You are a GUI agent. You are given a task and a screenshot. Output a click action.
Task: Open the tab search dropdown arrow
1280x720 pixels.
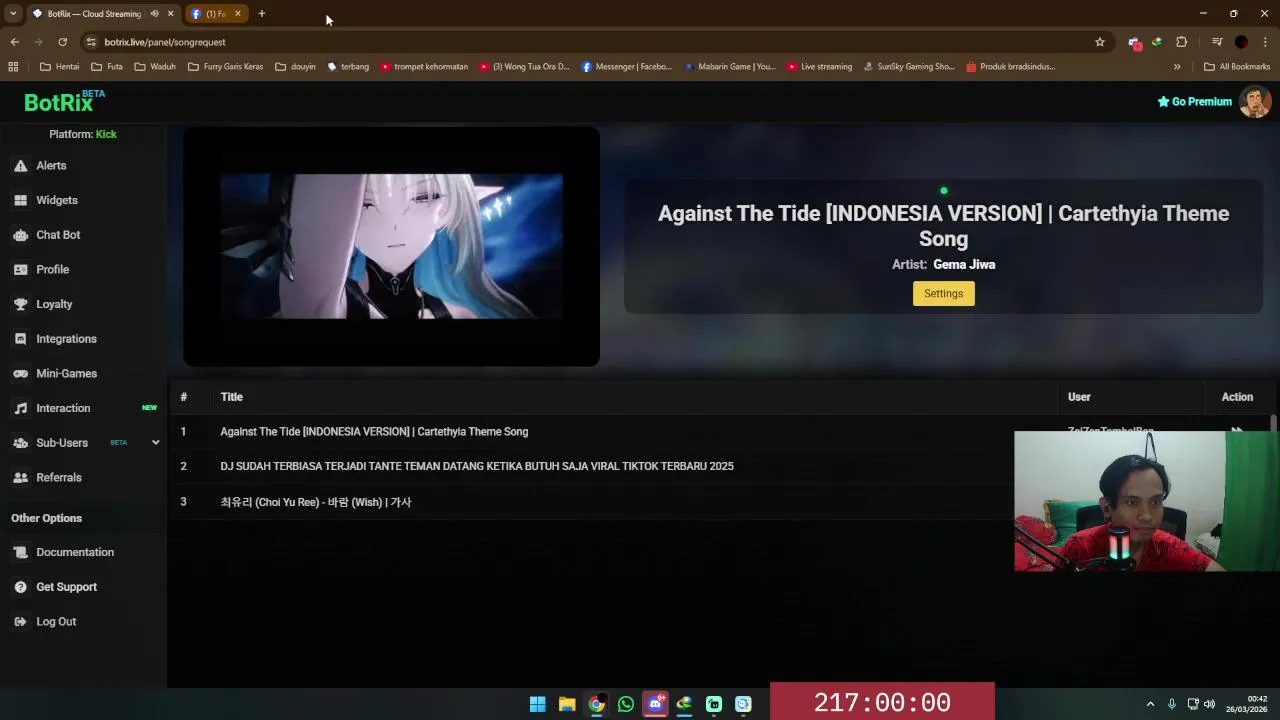[13, 14]
